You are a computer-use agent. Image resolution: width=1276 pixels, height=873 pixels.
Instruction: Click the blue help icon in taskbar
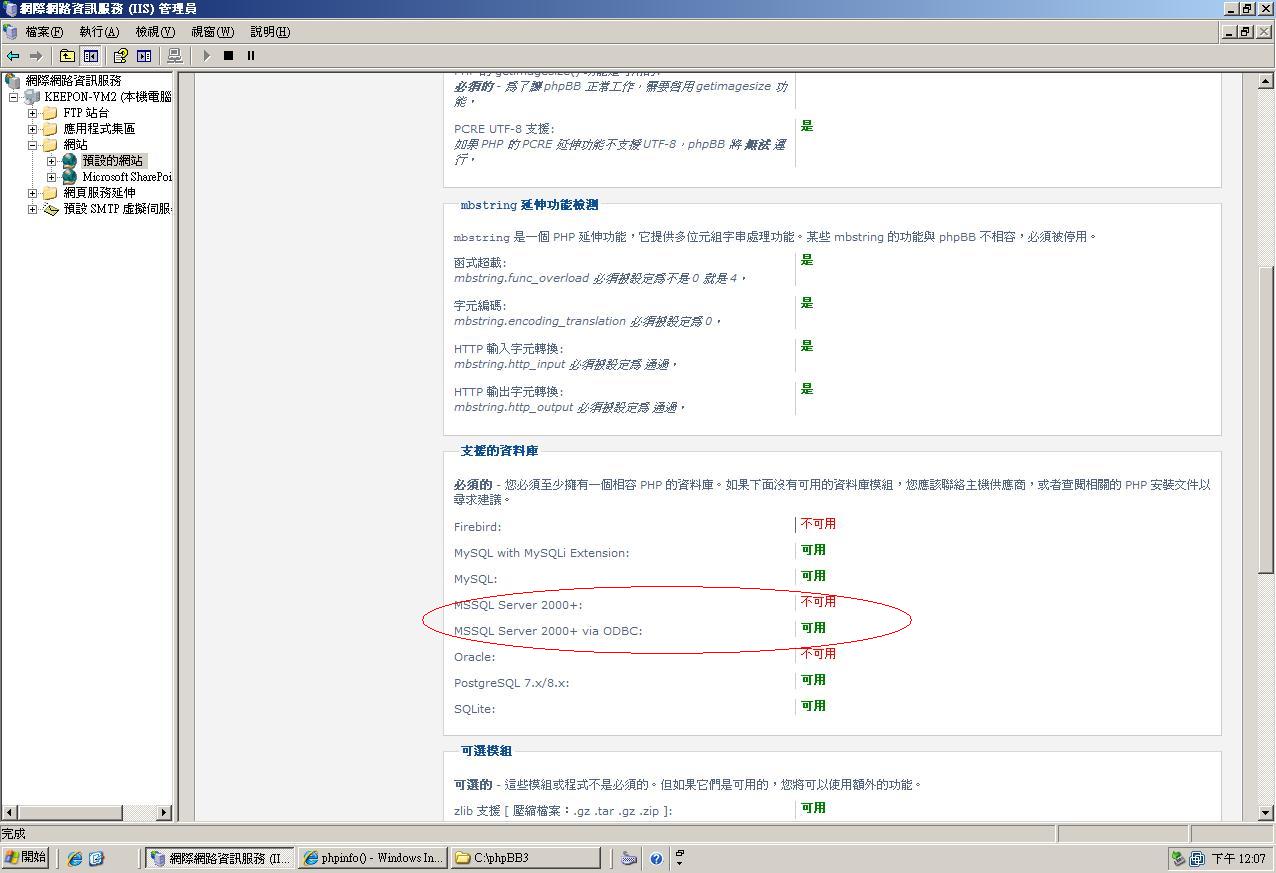pos(656,858)
